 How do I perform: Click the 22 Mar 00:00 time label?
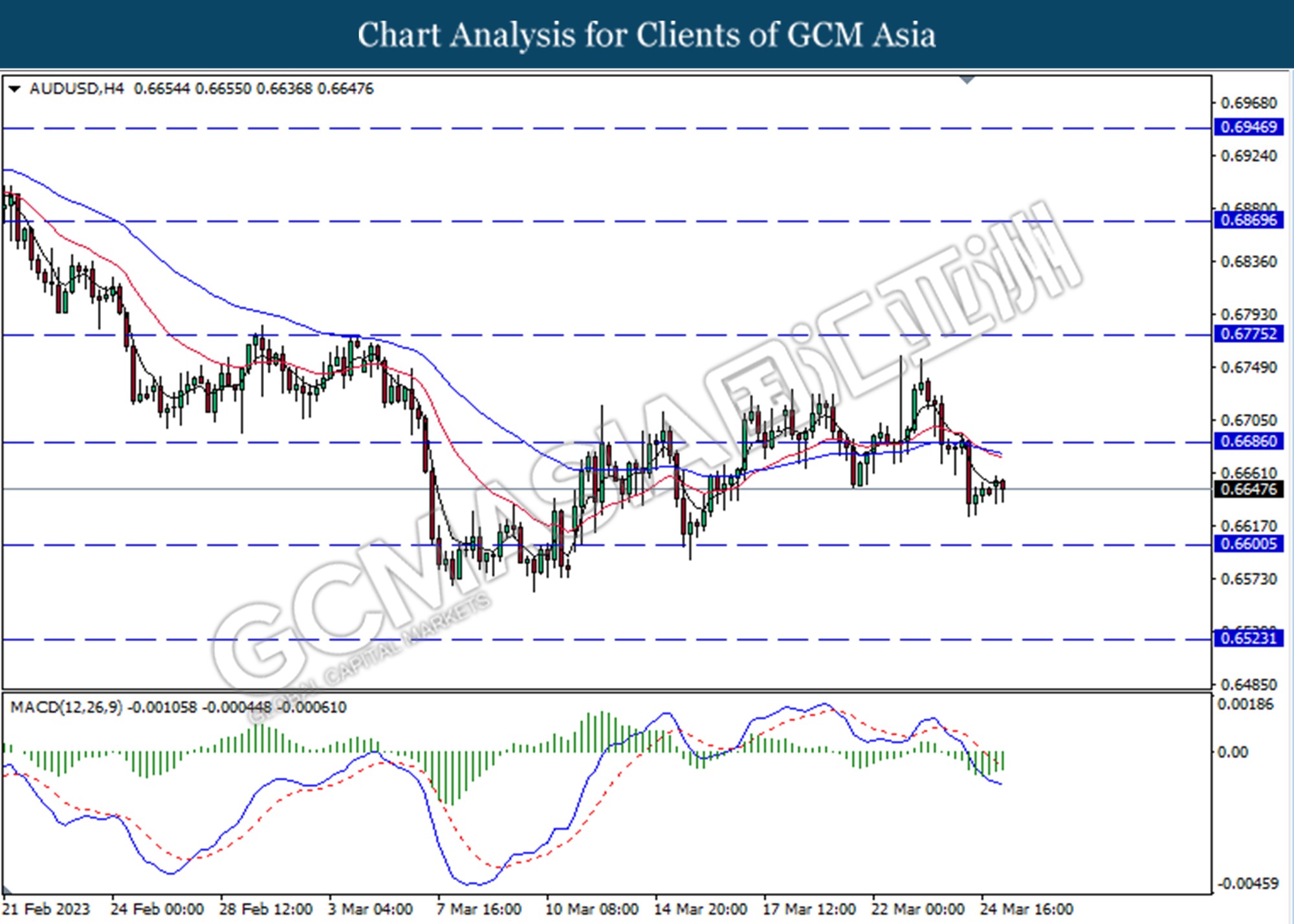click(918, 909)
